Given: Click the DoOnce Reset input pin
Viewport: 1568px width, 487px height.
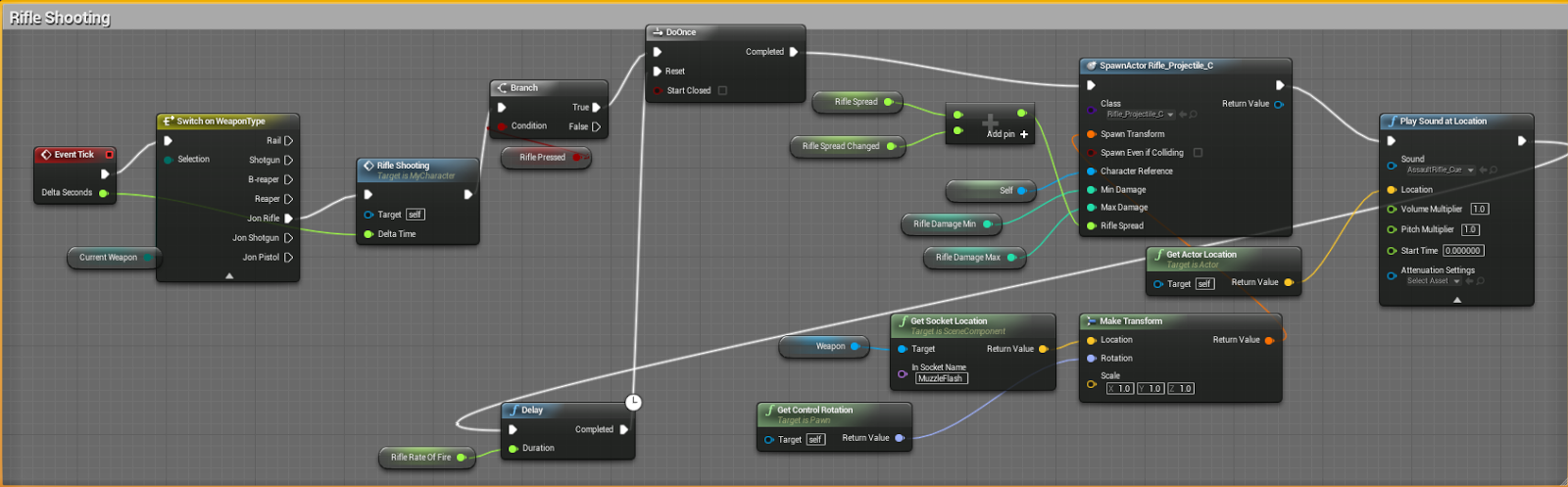Looking at the screenshot, I should point(658,72).
